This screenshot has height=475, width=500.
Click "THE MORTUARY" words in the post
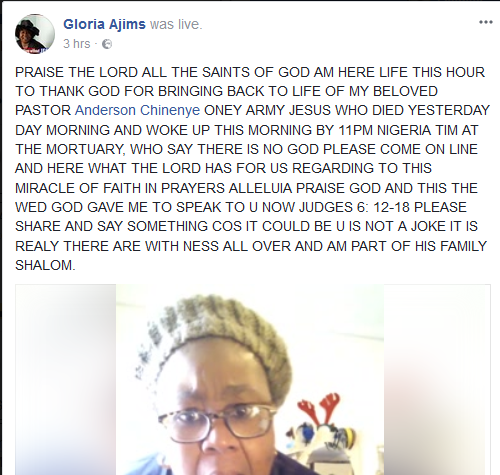click(70, 149)
